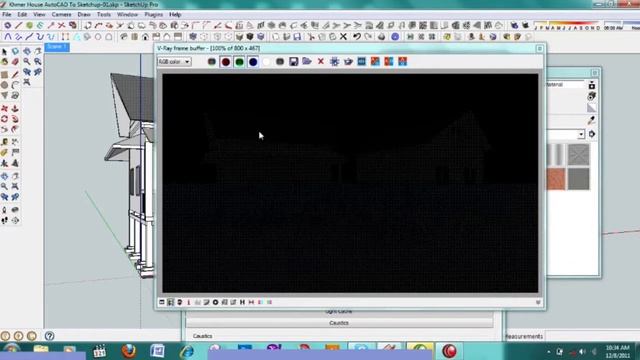Select the Eraser tool
This screenshot has height=360, width=640.
tap(15, 62)
